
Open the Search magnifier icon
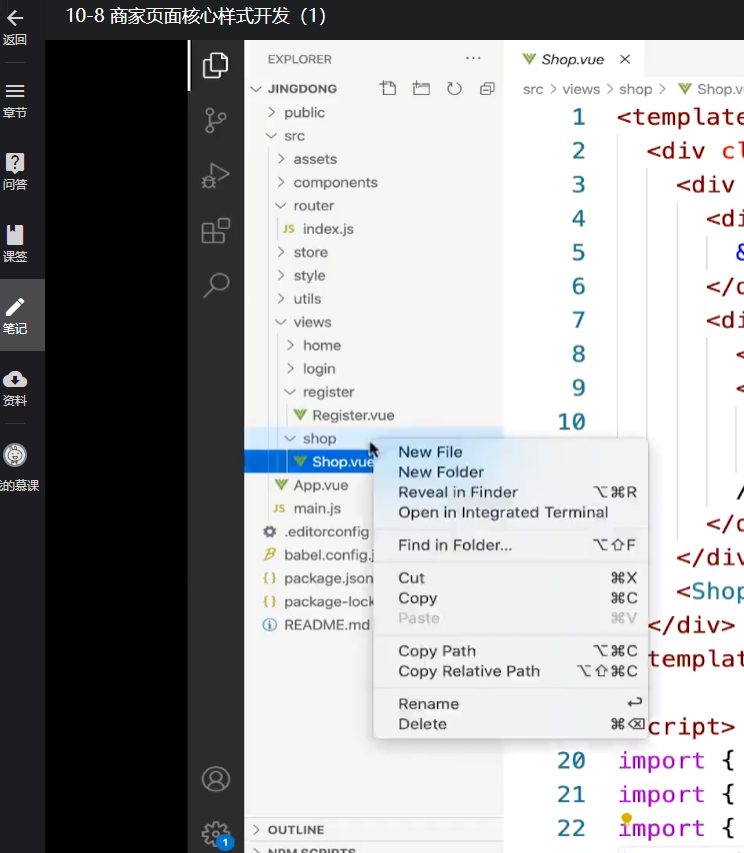click(215, 285)
